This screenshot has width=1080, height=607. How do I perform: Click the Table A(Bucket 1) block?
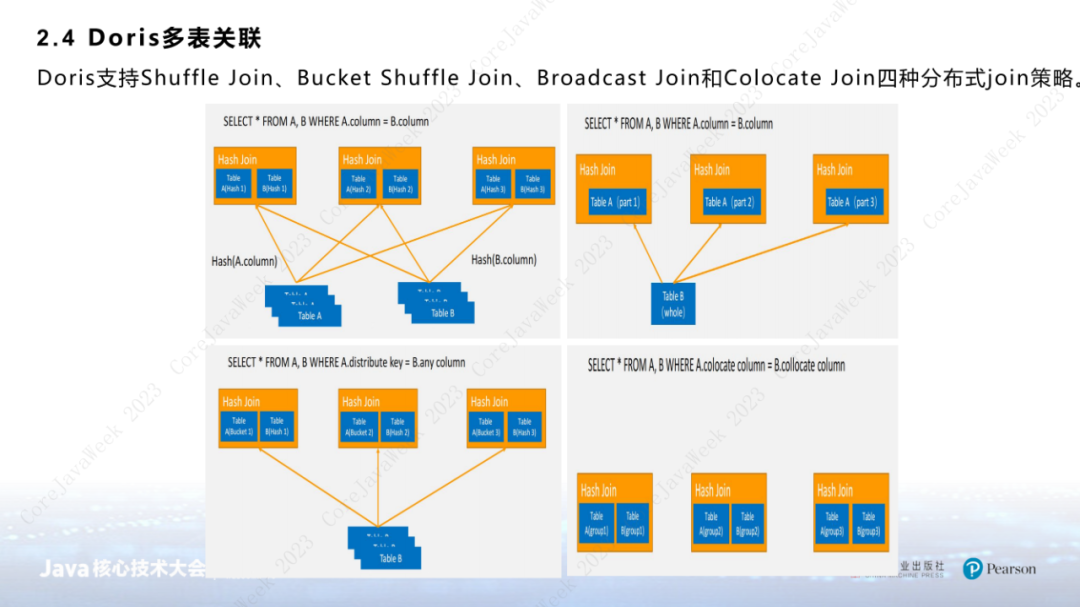click(x=238, y=426)
